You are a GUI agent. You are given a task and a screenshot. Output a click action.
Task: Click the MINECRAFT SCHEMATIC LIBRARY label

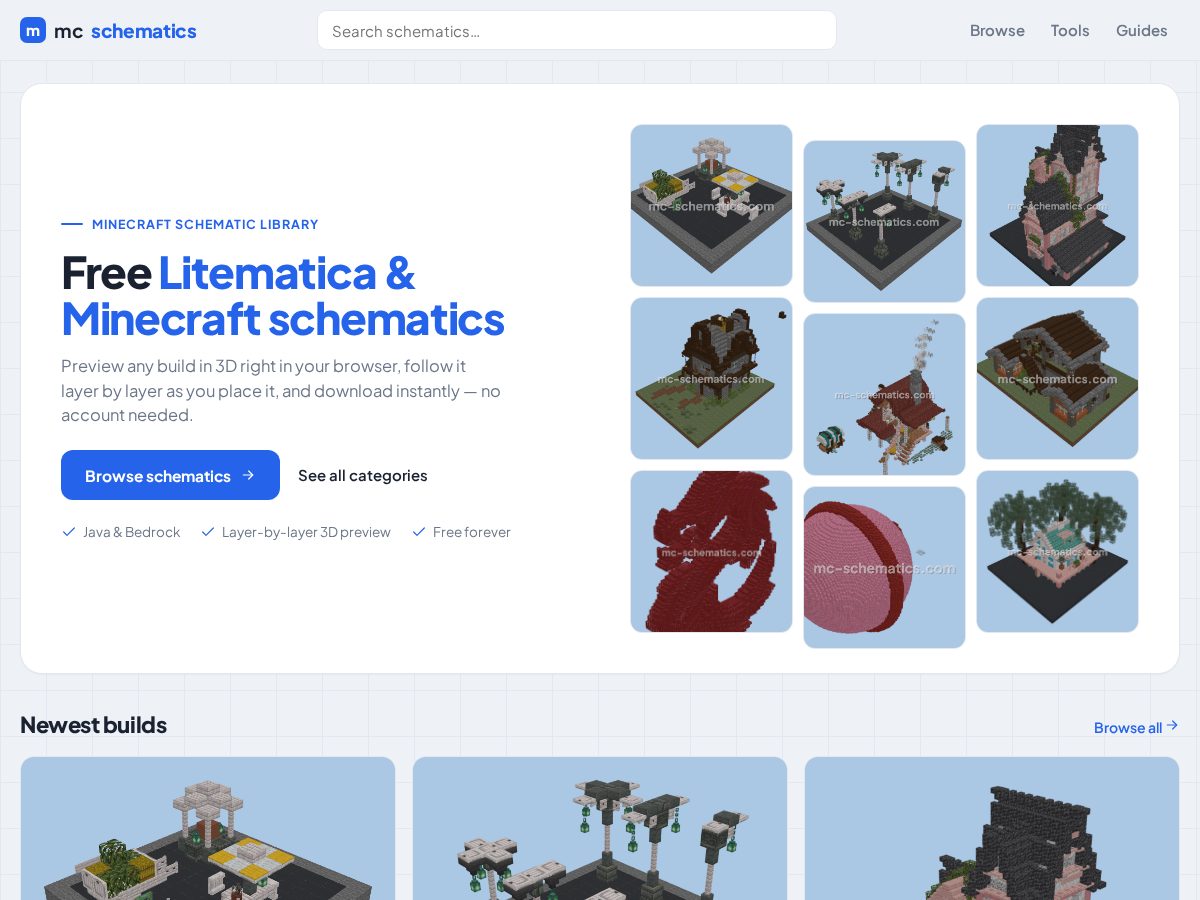(x=205, y=224)
